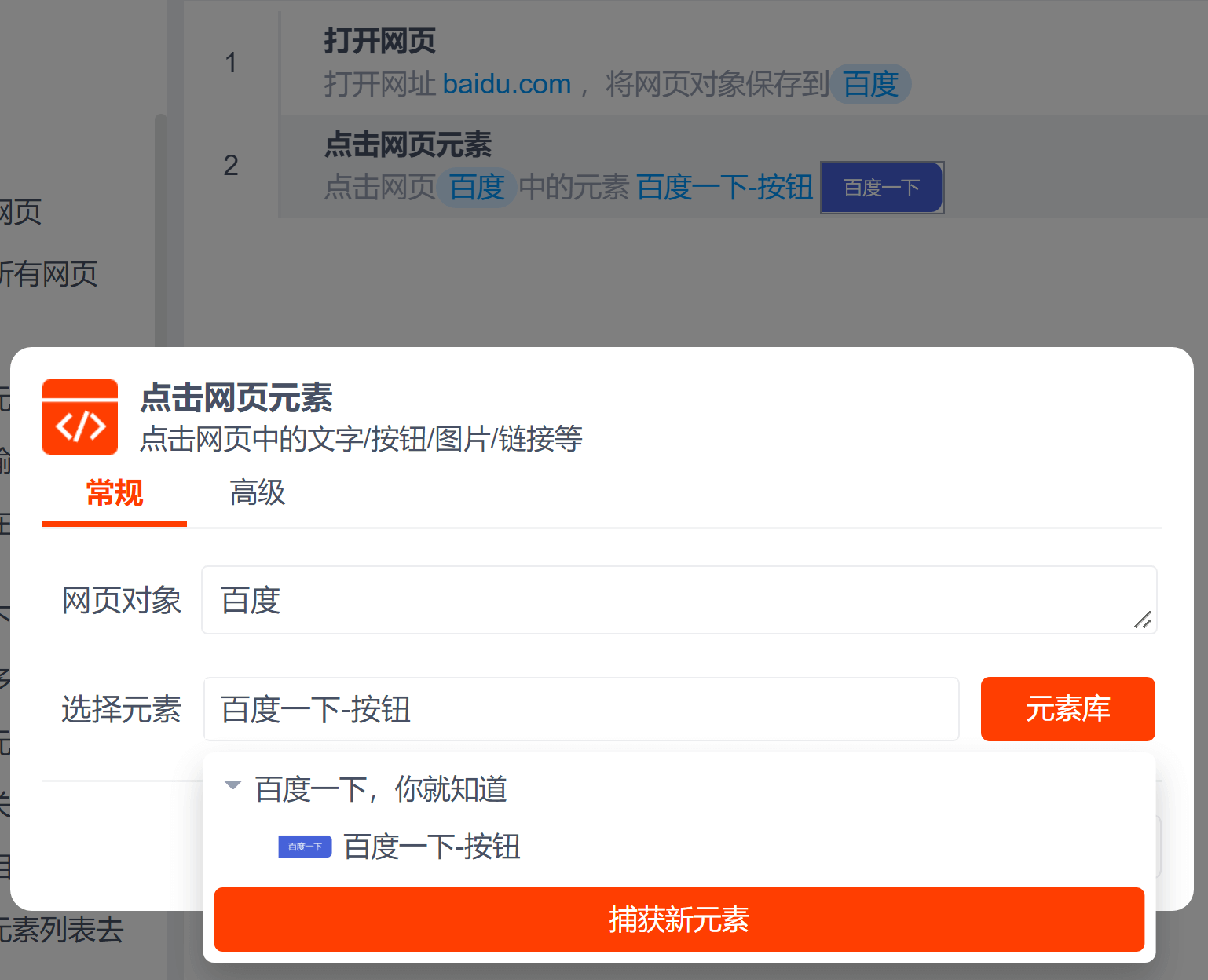The height and width of the screenshot is (980, 1208).
Task: Click the 百度一下 thumbnail in step 2
Action: click(x=881, y=188)
